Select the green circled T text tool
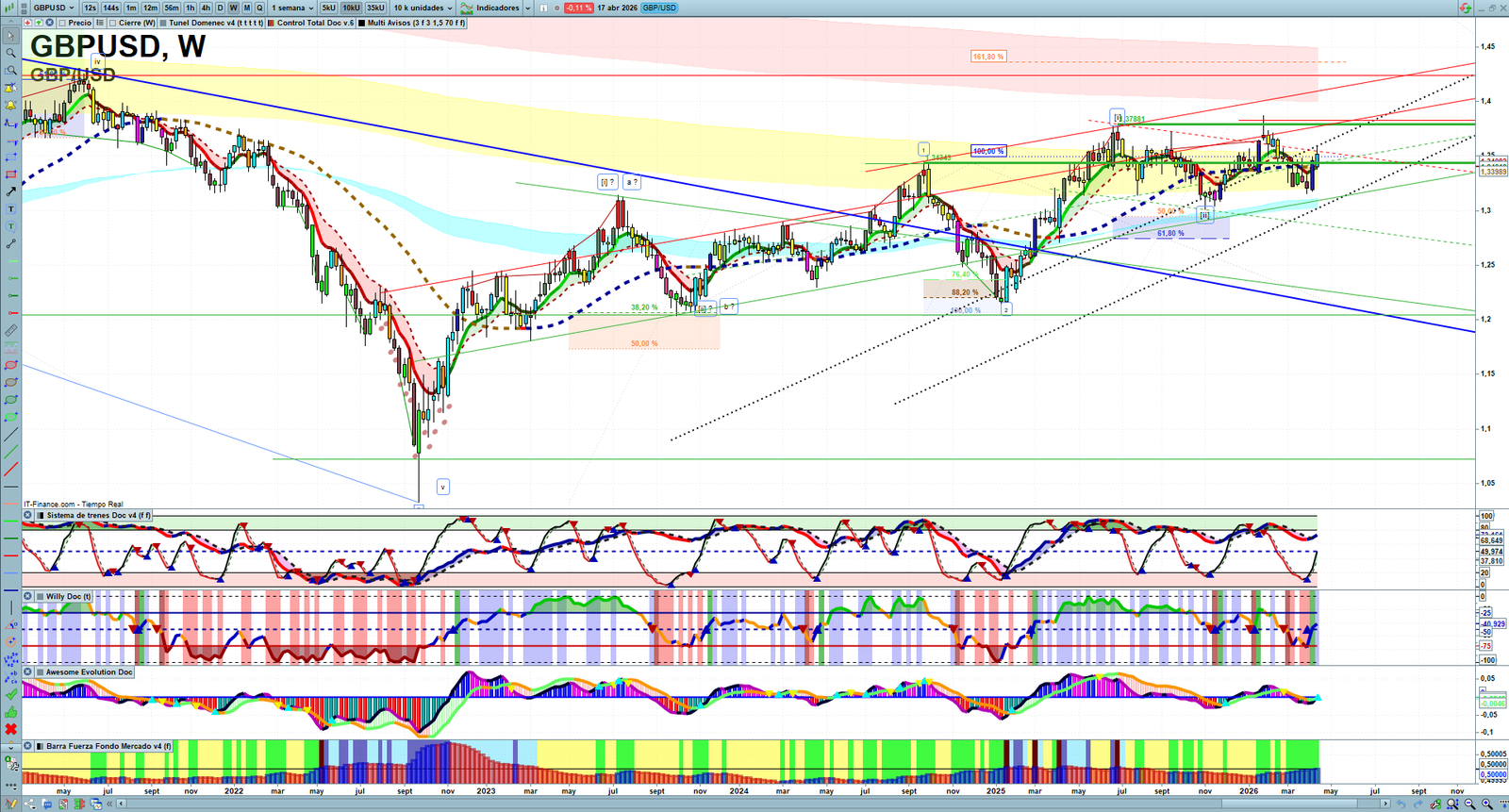 10,226
